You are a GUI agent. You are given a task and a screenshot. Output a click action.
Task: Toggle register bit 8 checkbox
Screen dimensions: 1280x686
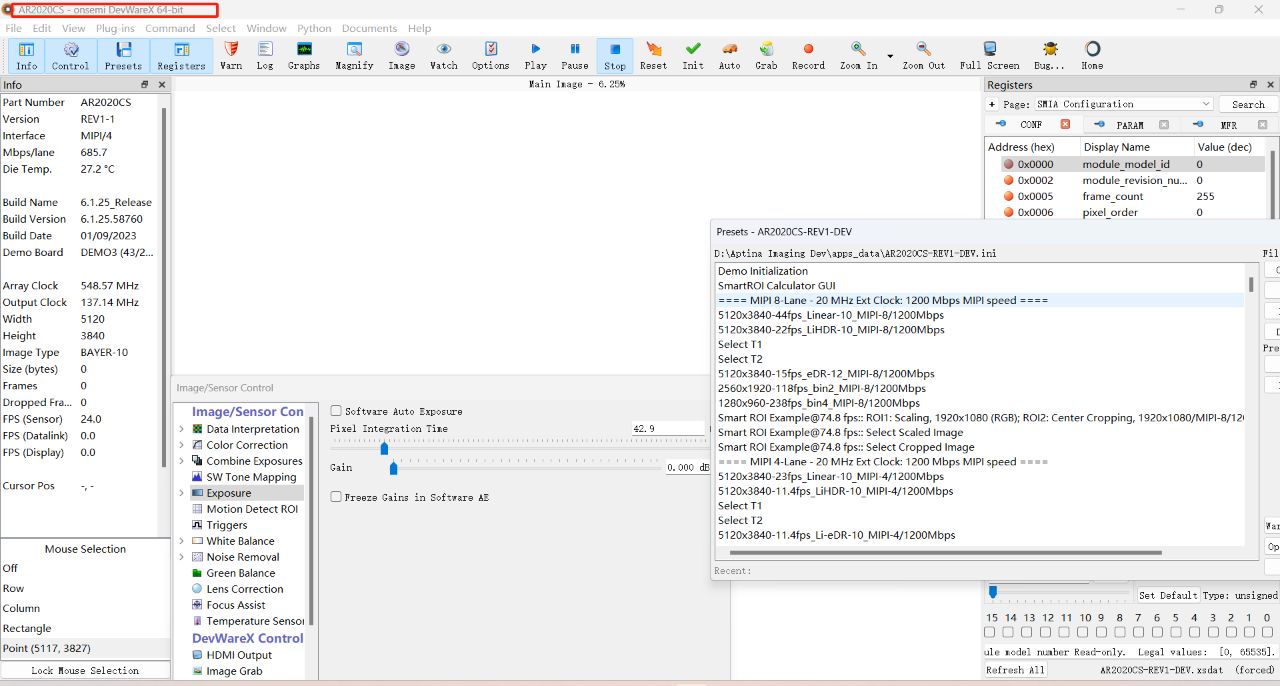click(1120, 632)
